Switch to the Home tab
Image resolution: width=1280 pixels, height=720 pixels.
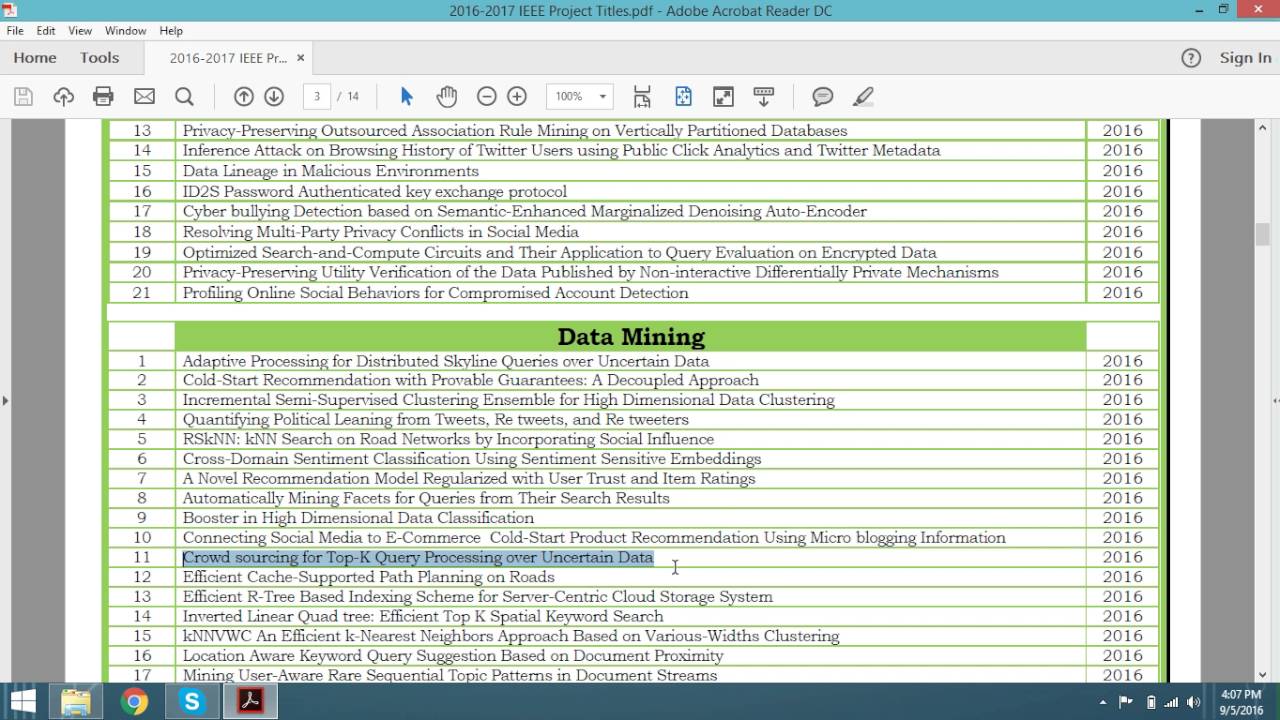pyautogui.click(x=35, y=58)
